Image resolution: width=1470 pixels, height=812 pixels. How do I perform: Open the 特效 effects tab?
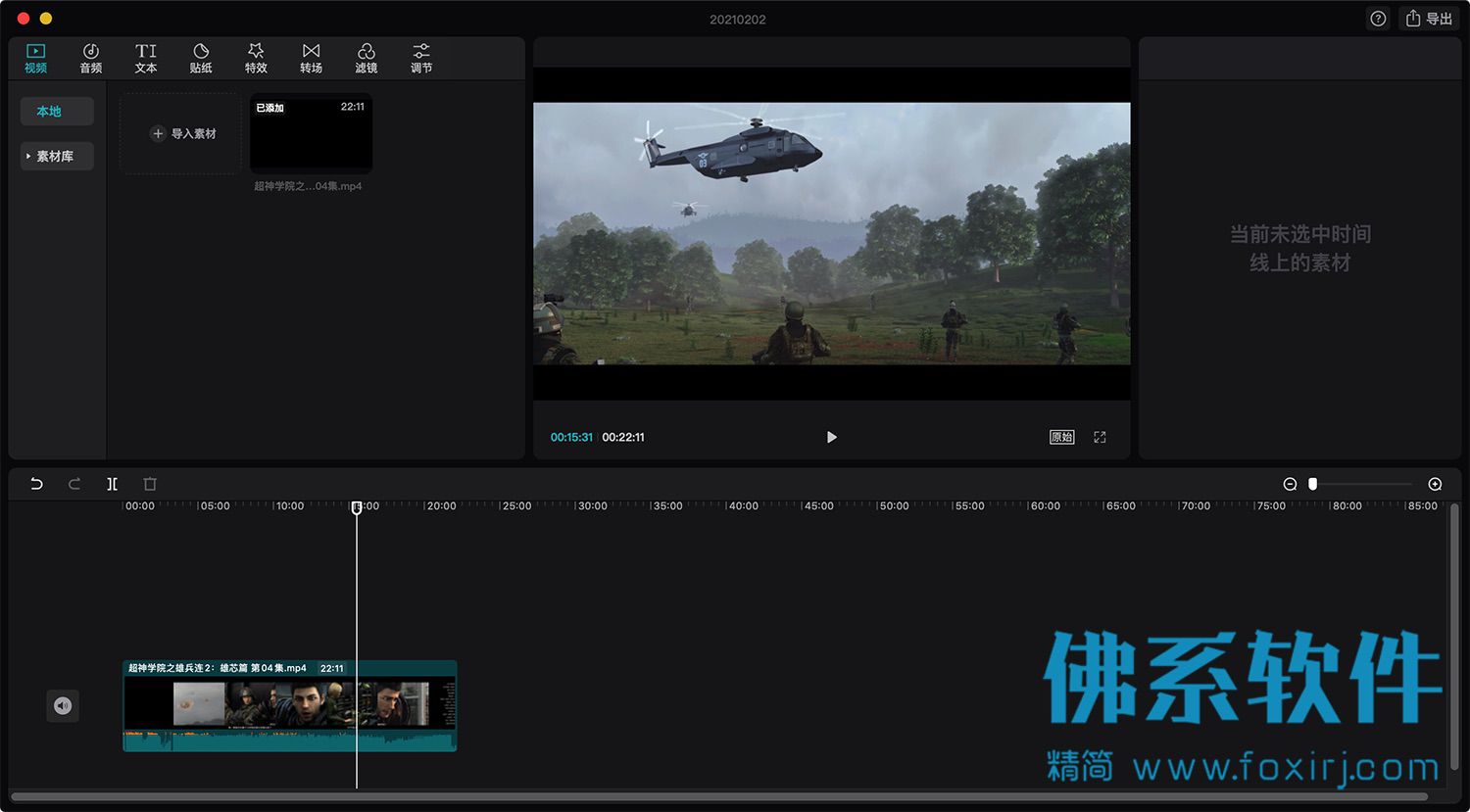coord(256,59)
